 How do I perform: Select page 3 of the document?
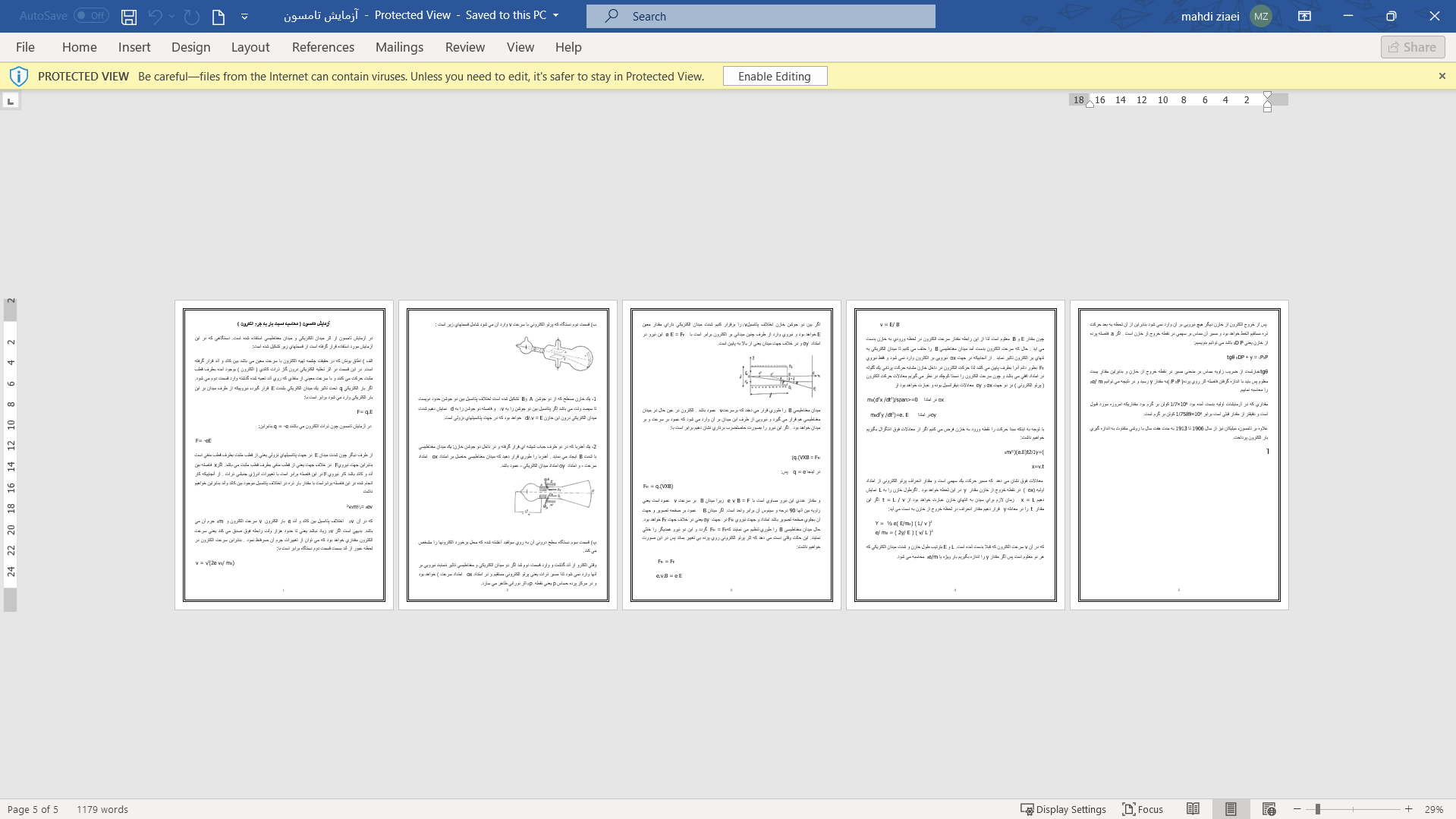(731, 455)
